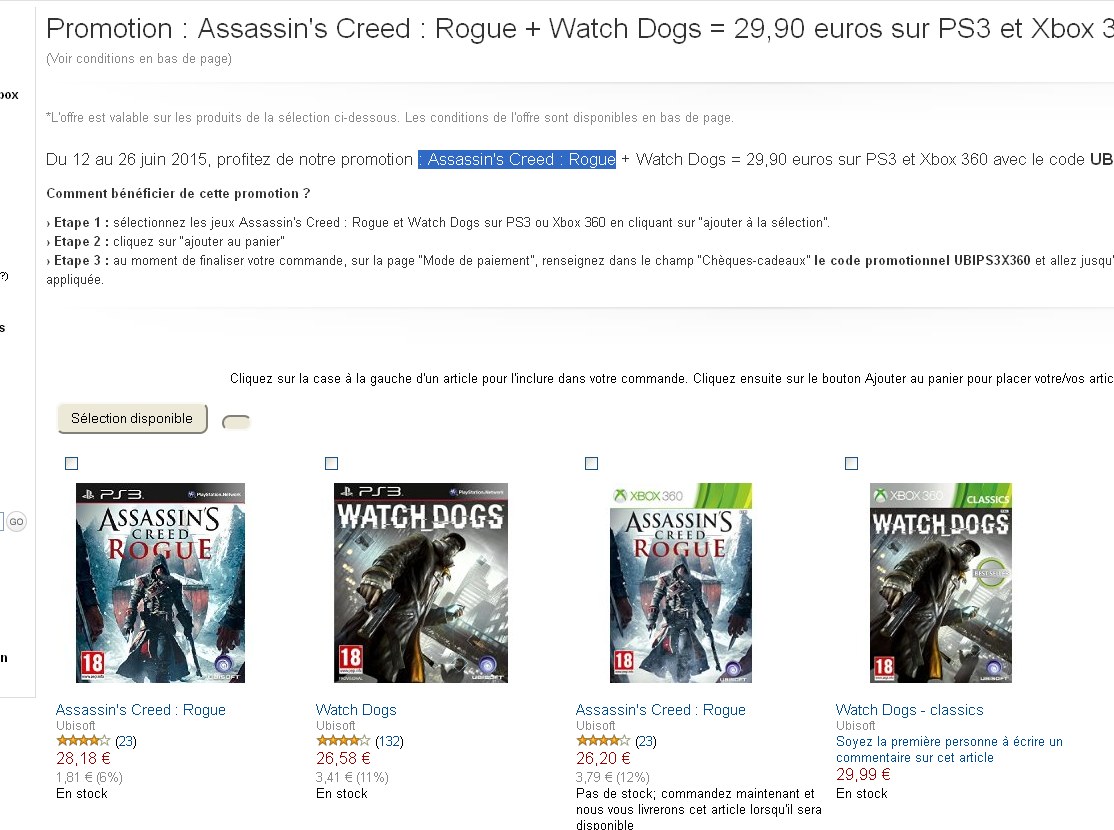Tick the checkbox above PS3 Watch Dogs

point(331,463)
